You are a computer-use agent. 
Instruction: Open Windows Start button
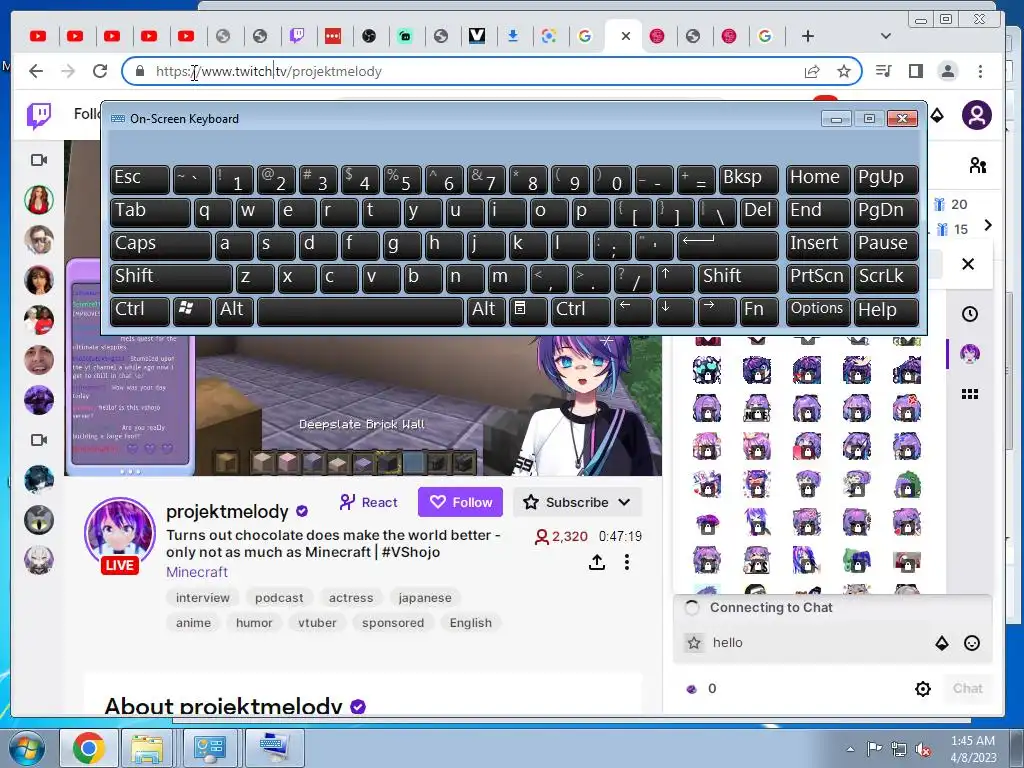coord(26,748)
